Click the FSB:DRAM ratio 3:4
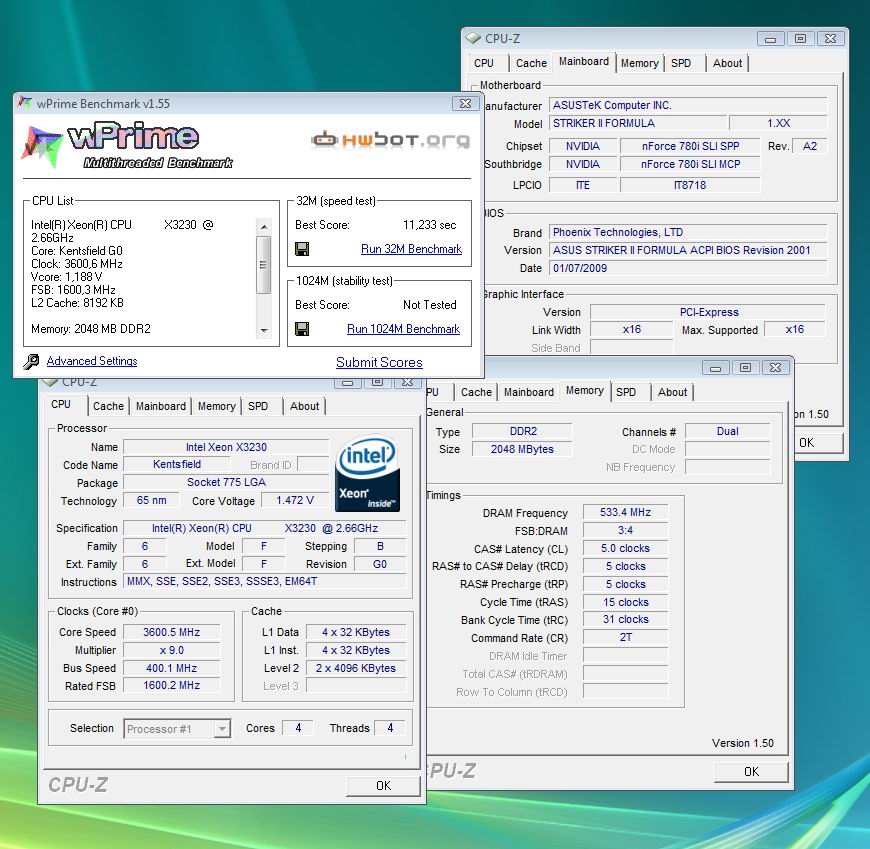The height and width of the screenshot is (849, 870). (x=625, y=530)
